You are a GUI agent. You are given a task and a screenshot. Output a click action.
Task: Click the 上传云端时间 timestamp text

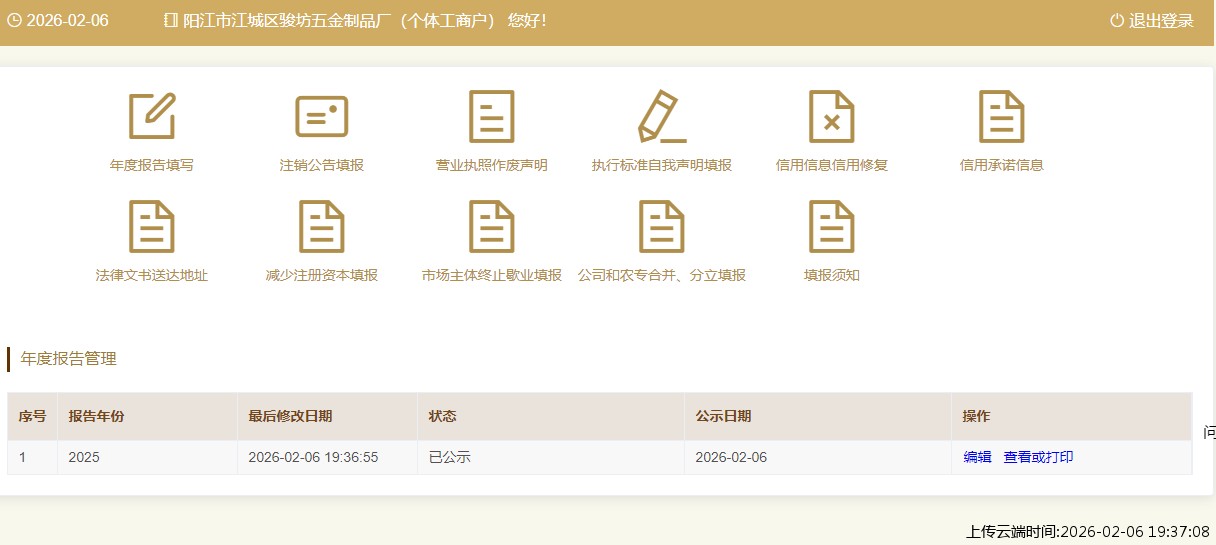click(x=1088, y=531)
